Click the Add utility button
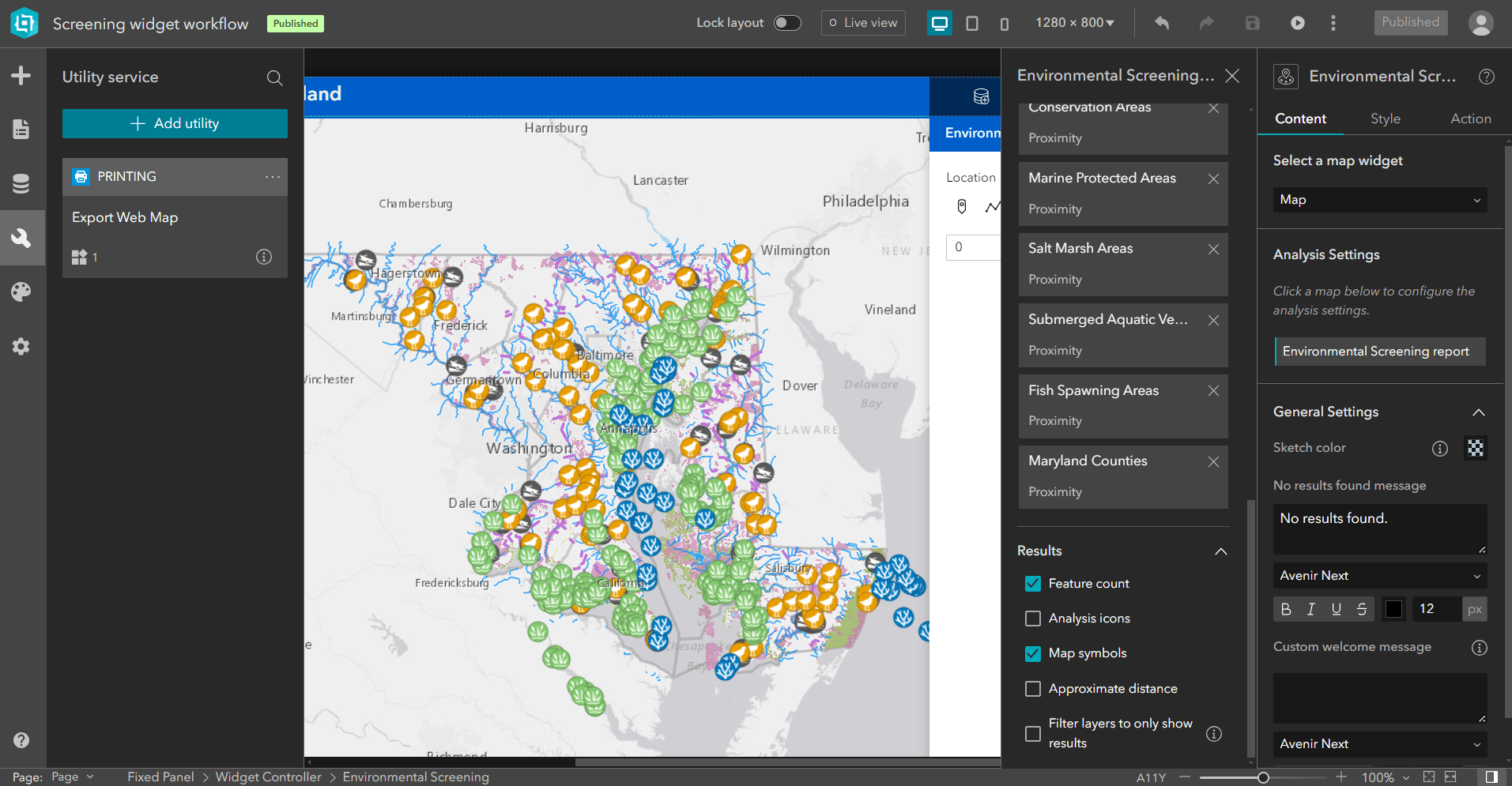The image size is (1512, 786). coord(175,124)
